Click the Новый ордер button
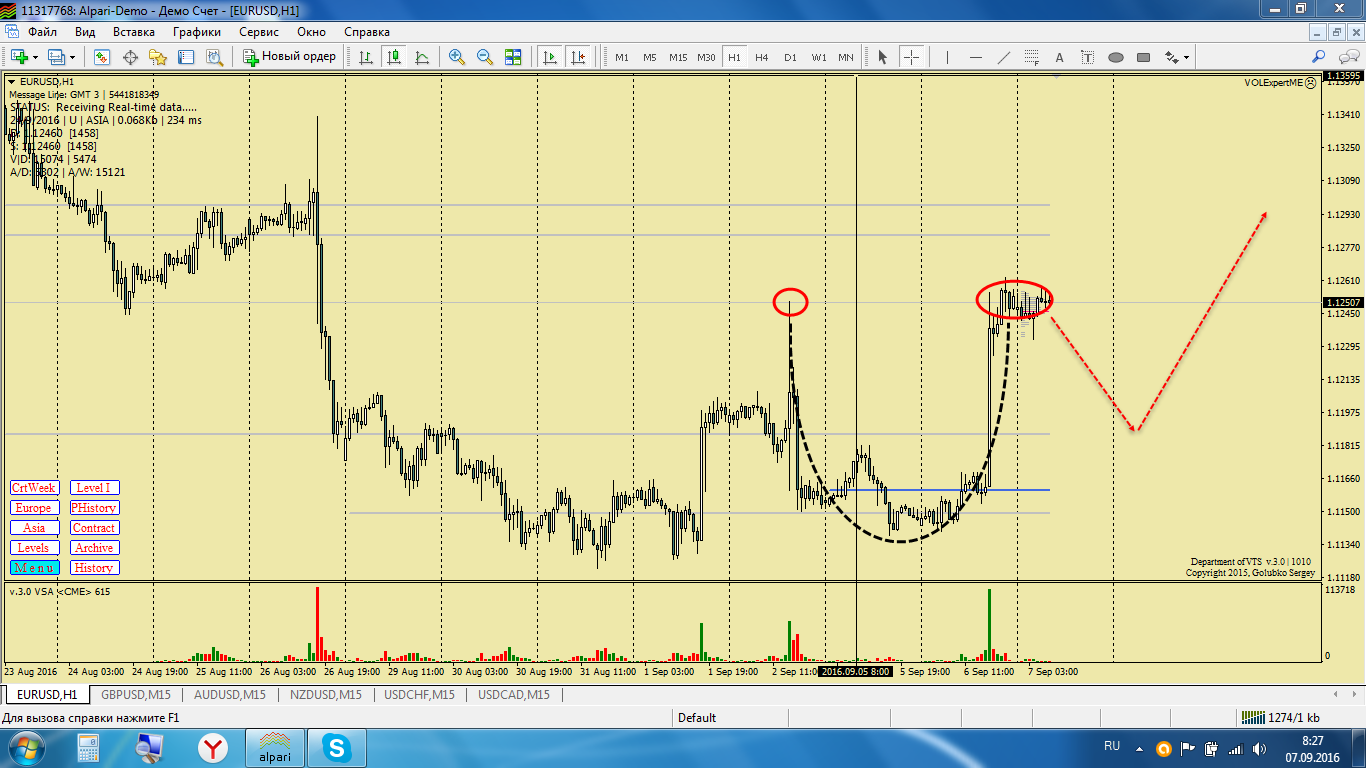The image size is (1366, 768). tap(290, 57)
